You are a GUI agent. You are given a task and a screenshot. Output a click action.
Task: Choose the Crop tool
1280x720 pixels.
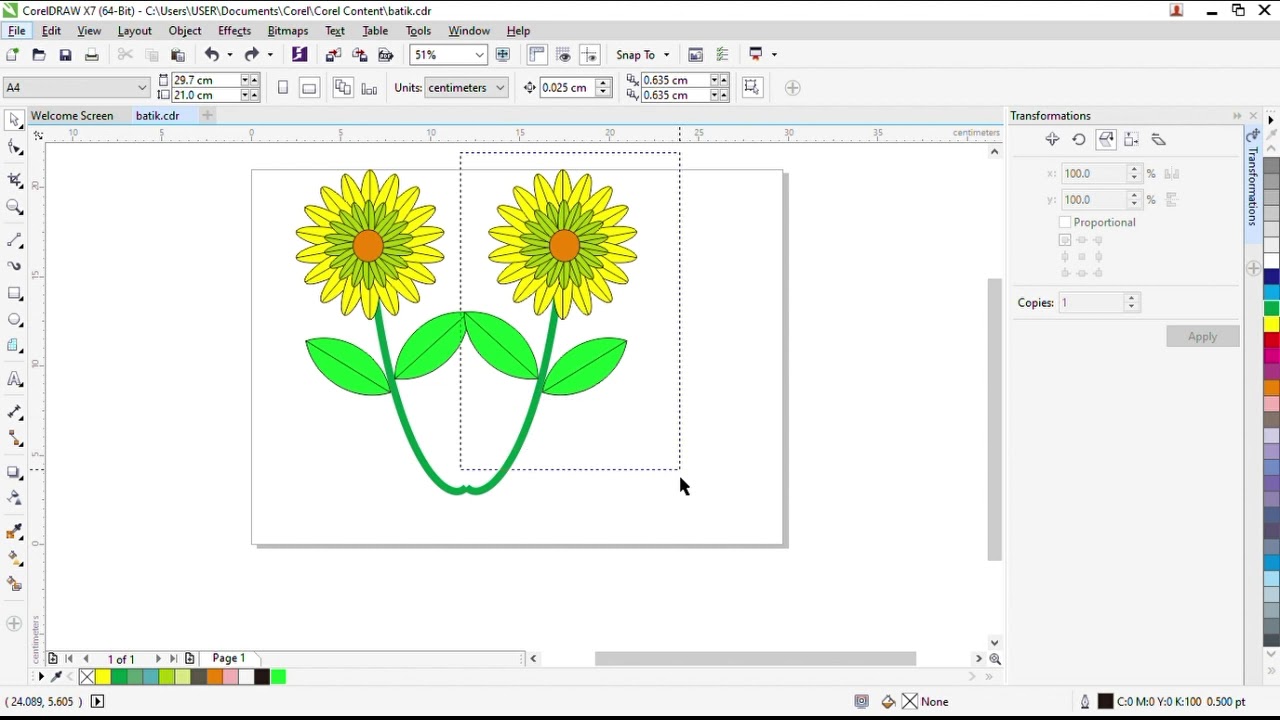(14, 181)
